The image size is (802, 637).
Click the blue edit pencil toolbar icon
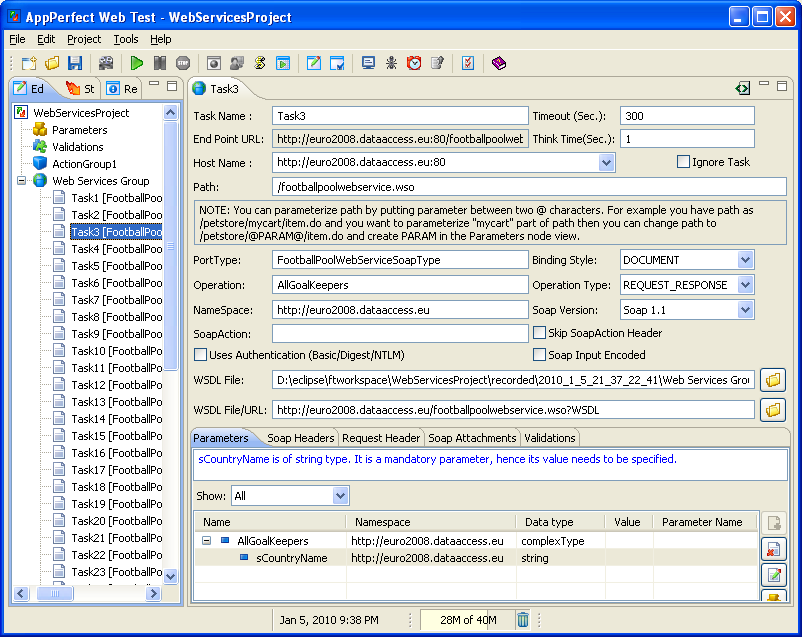pos(314,63)
